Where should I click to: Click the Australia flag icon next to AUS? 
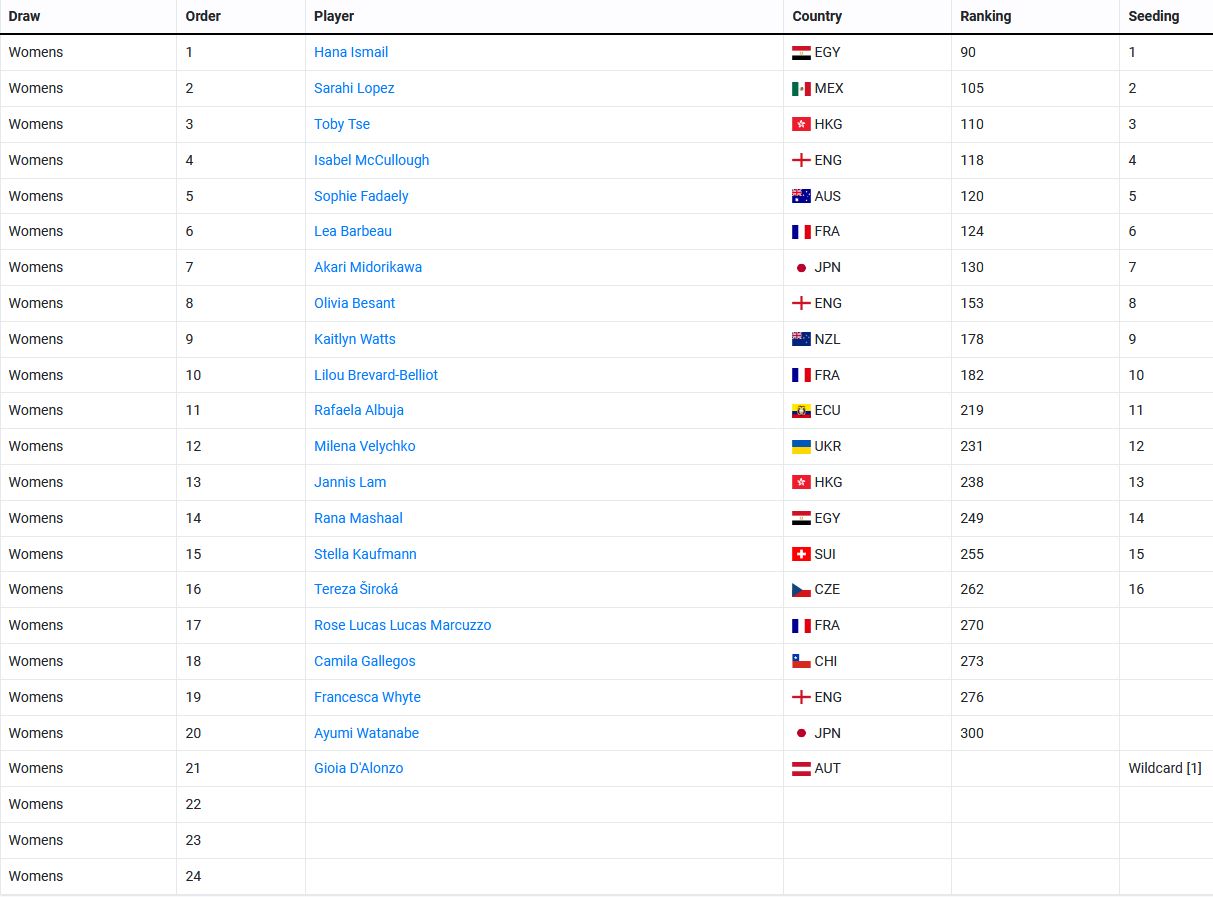tap(801, 196)
